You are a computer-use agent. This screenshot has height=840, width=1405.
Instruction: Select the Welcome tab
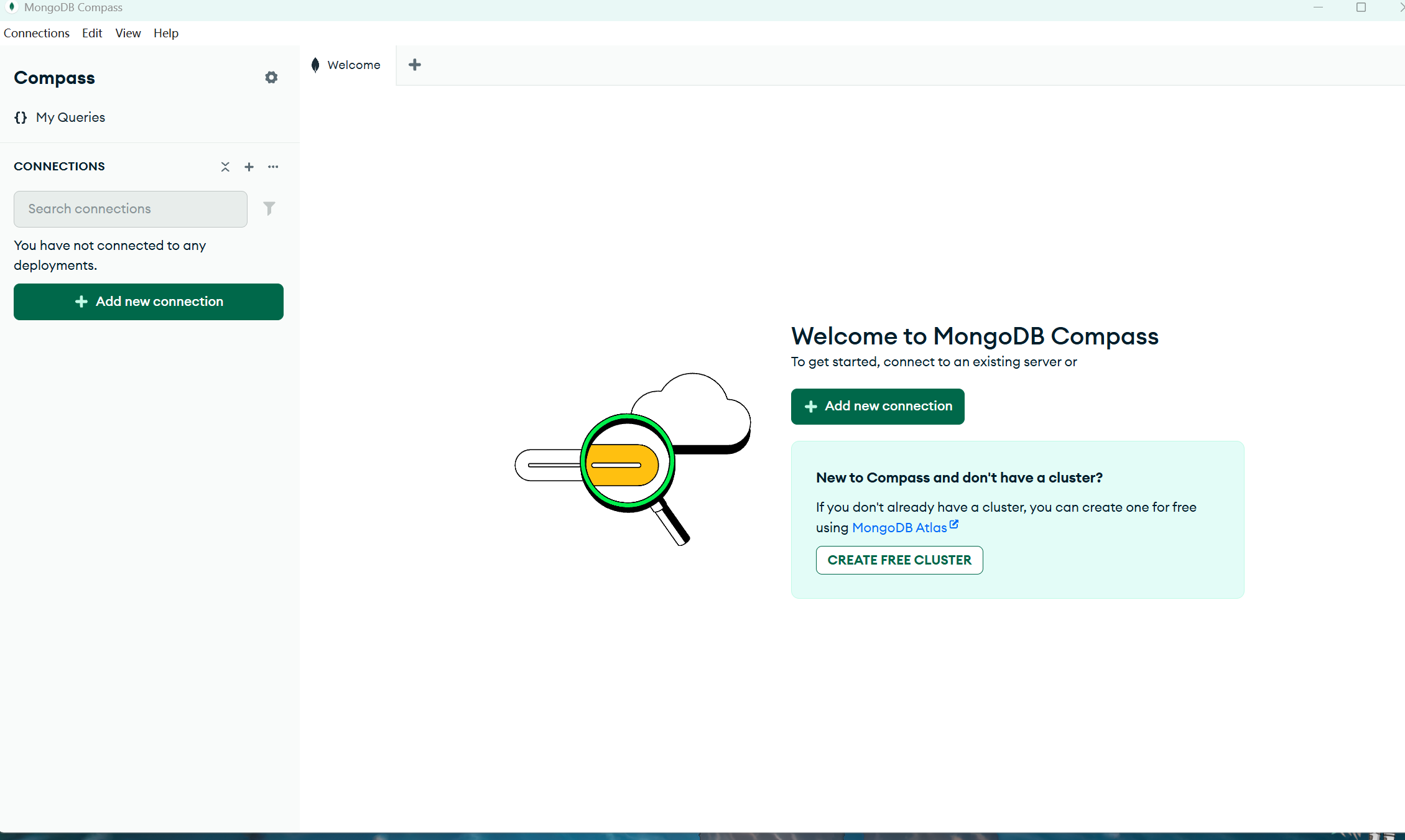click(x=353, y=65)
